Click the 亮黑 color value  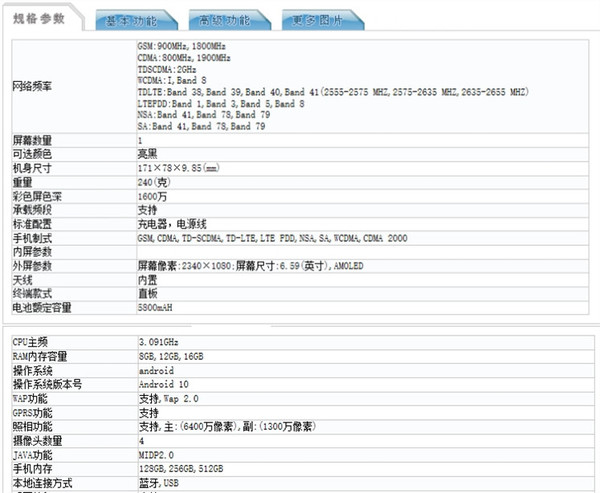pyautogui.click(x=147, y=154)
